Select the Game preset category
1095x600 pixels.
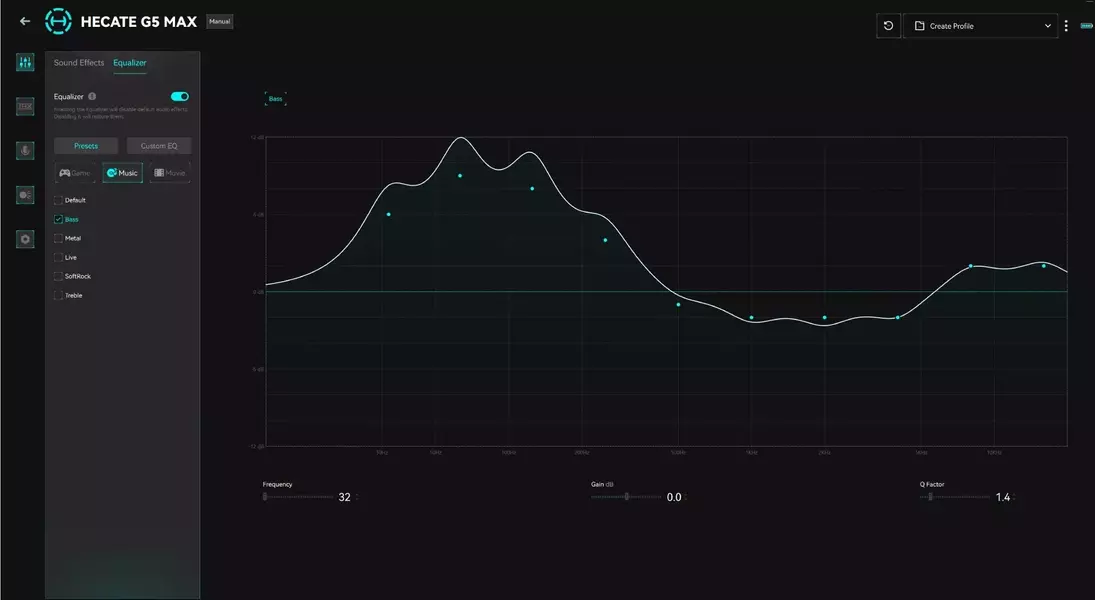pos(75,173)
